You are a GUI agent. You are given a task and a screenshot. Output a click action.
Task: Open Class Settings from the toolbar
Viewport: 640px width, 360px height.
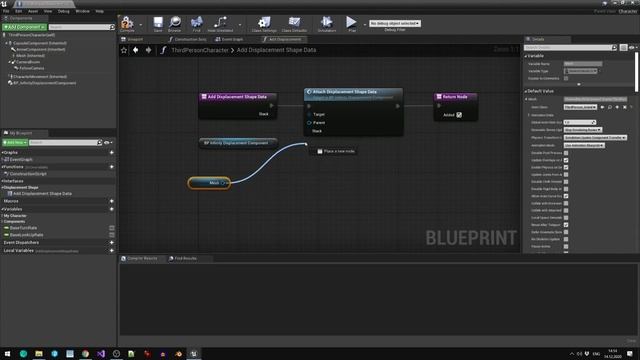(264, 24)
